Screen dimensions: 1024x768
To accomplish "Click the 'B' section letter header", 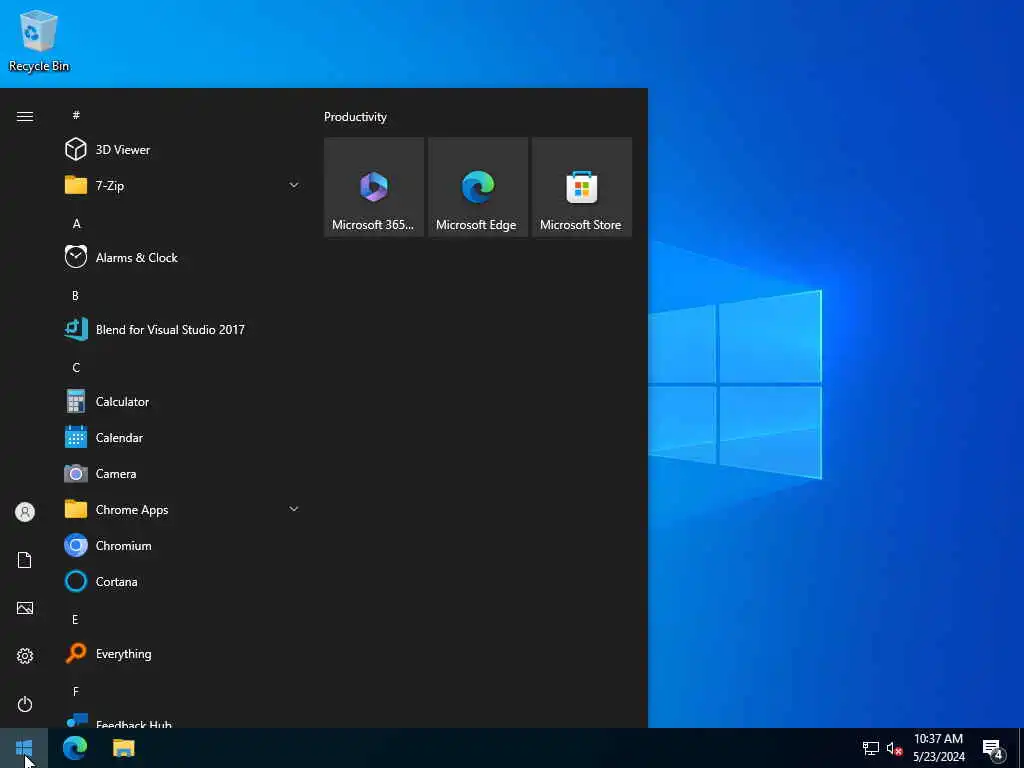I will [75, 295].
